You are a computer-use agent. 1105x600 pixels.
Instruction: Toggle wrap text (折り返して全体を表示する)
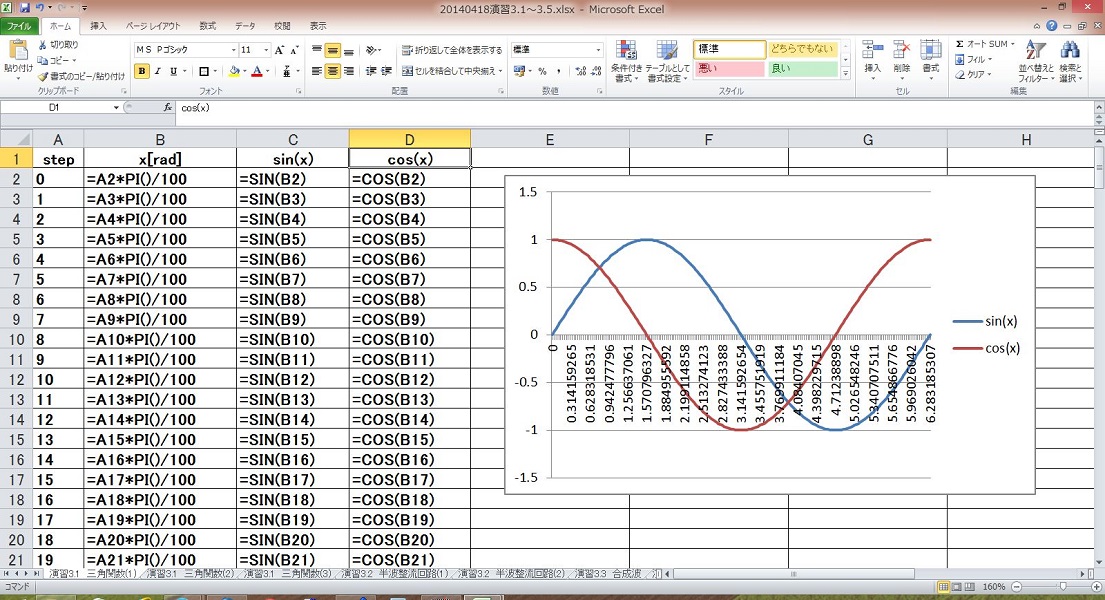pos(452,50)
